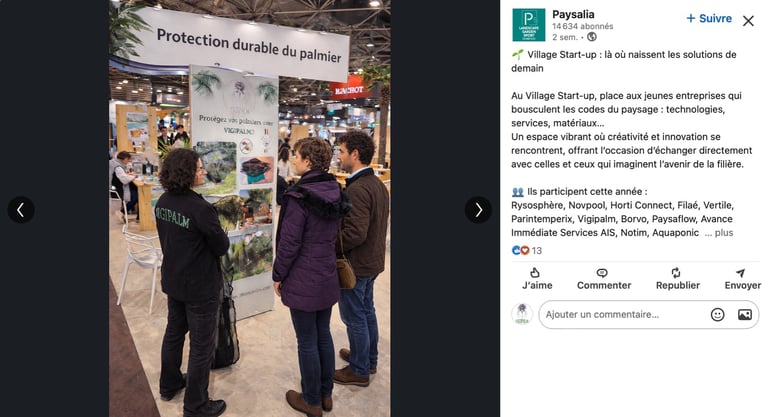The image size is (768, 417).
Task: Click the Envoyer paper plane icon
Action: click(x=741, y=272)
